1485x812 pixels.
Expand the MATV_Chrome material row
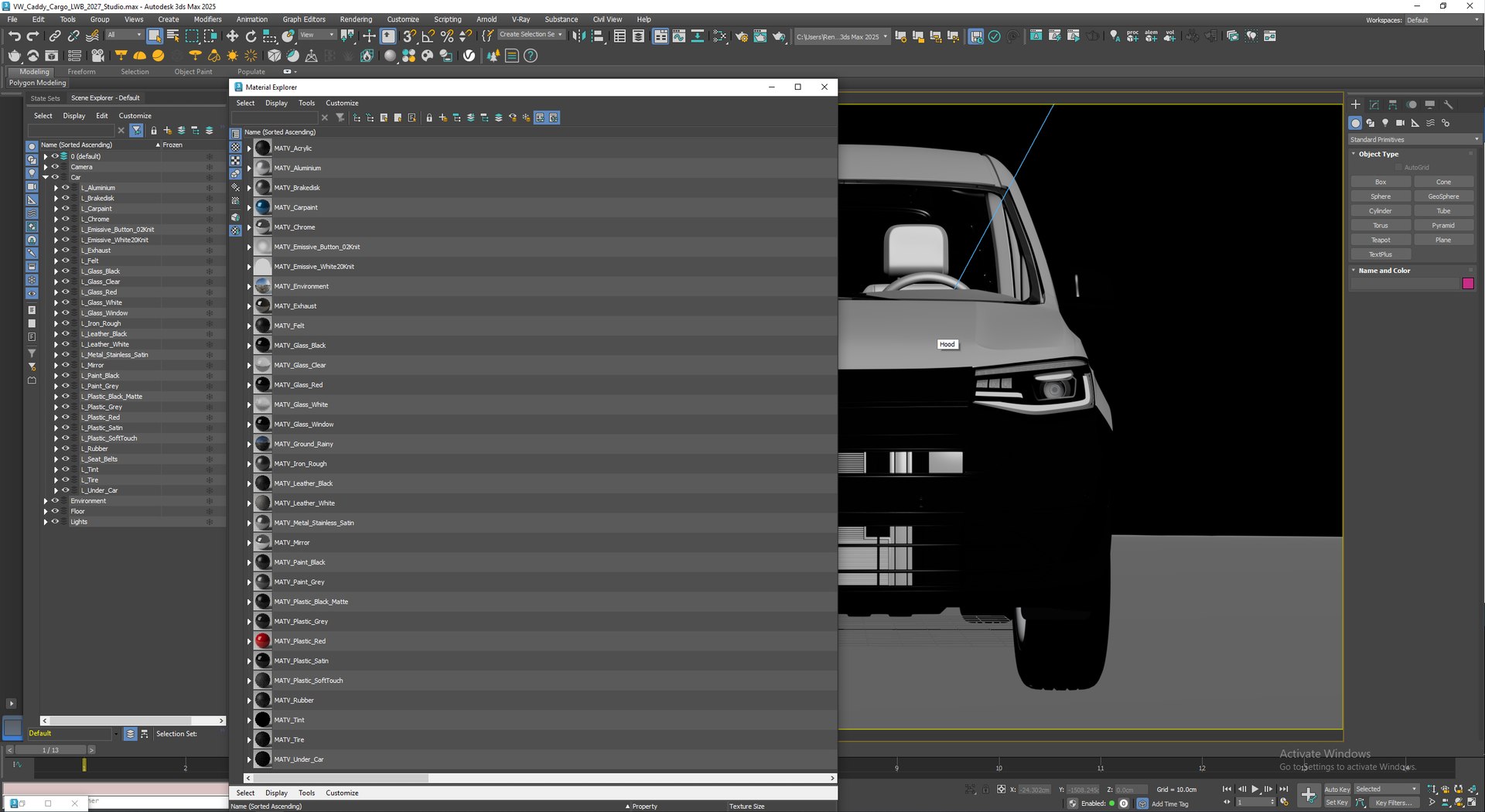coord(249,227)
